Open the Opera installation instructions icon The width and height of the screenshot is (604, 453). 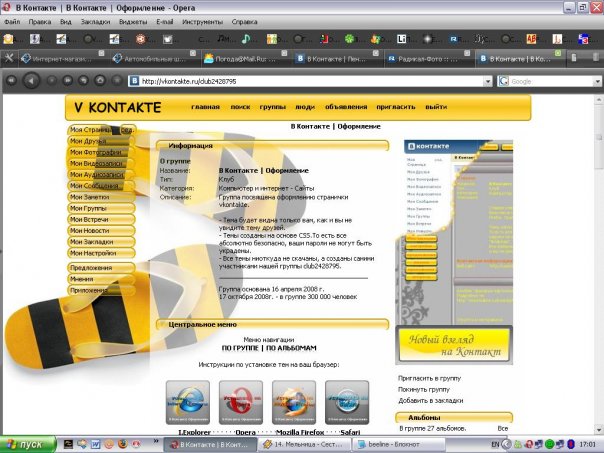point(241,403)
